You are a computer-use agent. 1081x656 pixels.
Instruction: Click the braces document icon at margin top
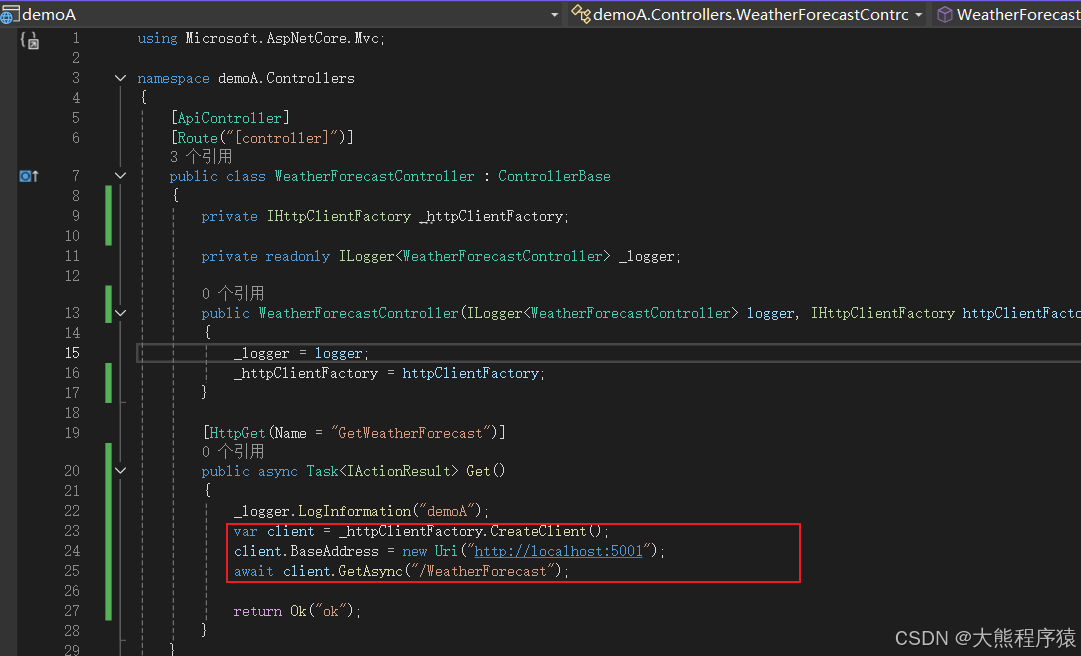coord(27,40)
